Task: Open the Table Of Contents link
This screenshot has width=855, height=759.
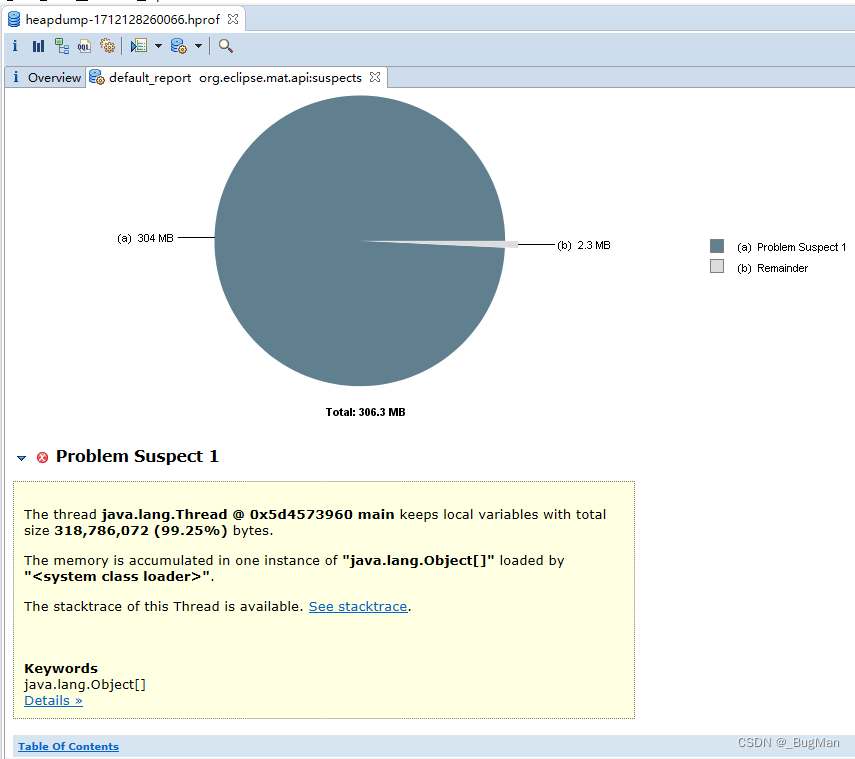Action: (68, 746)
